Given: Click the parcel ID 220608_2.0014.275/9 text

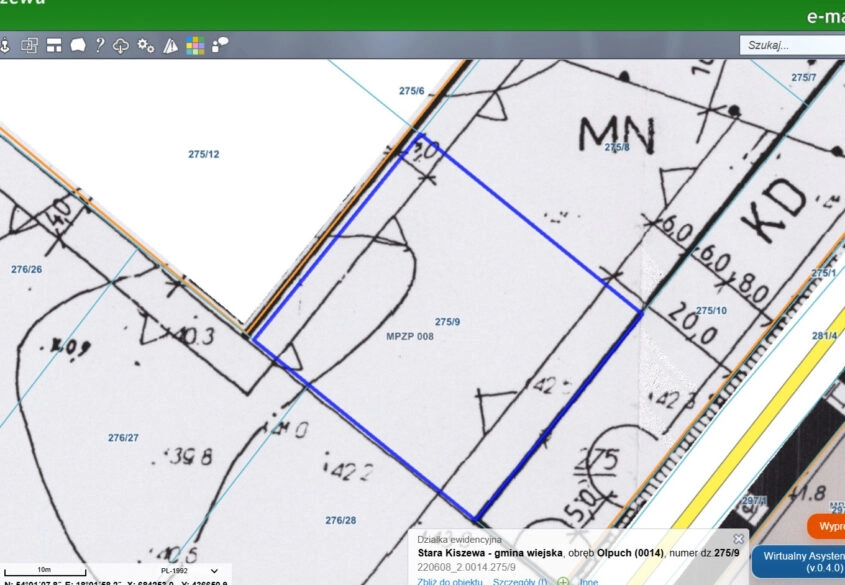Looking at the screenshot, I should (466, 567).
